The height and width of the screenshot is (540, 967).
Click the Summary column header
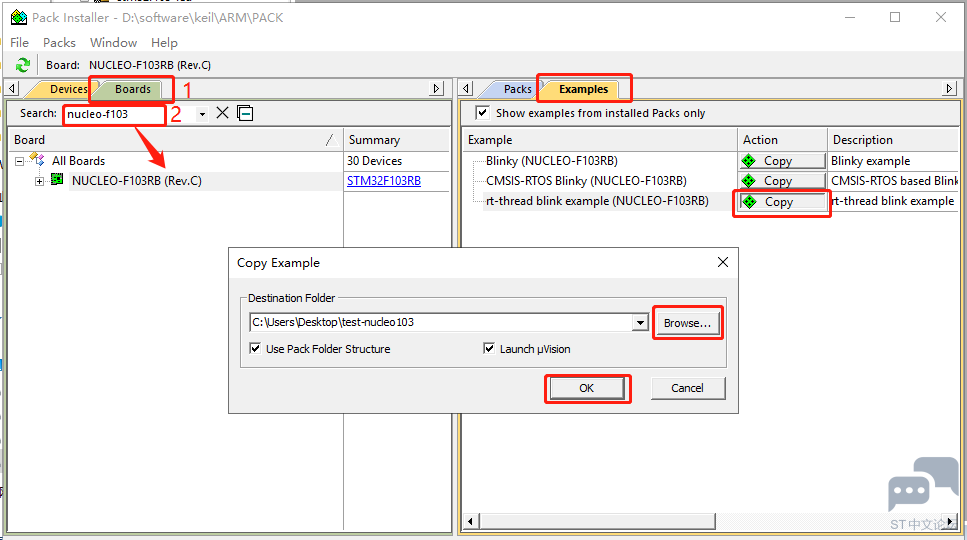397,140
